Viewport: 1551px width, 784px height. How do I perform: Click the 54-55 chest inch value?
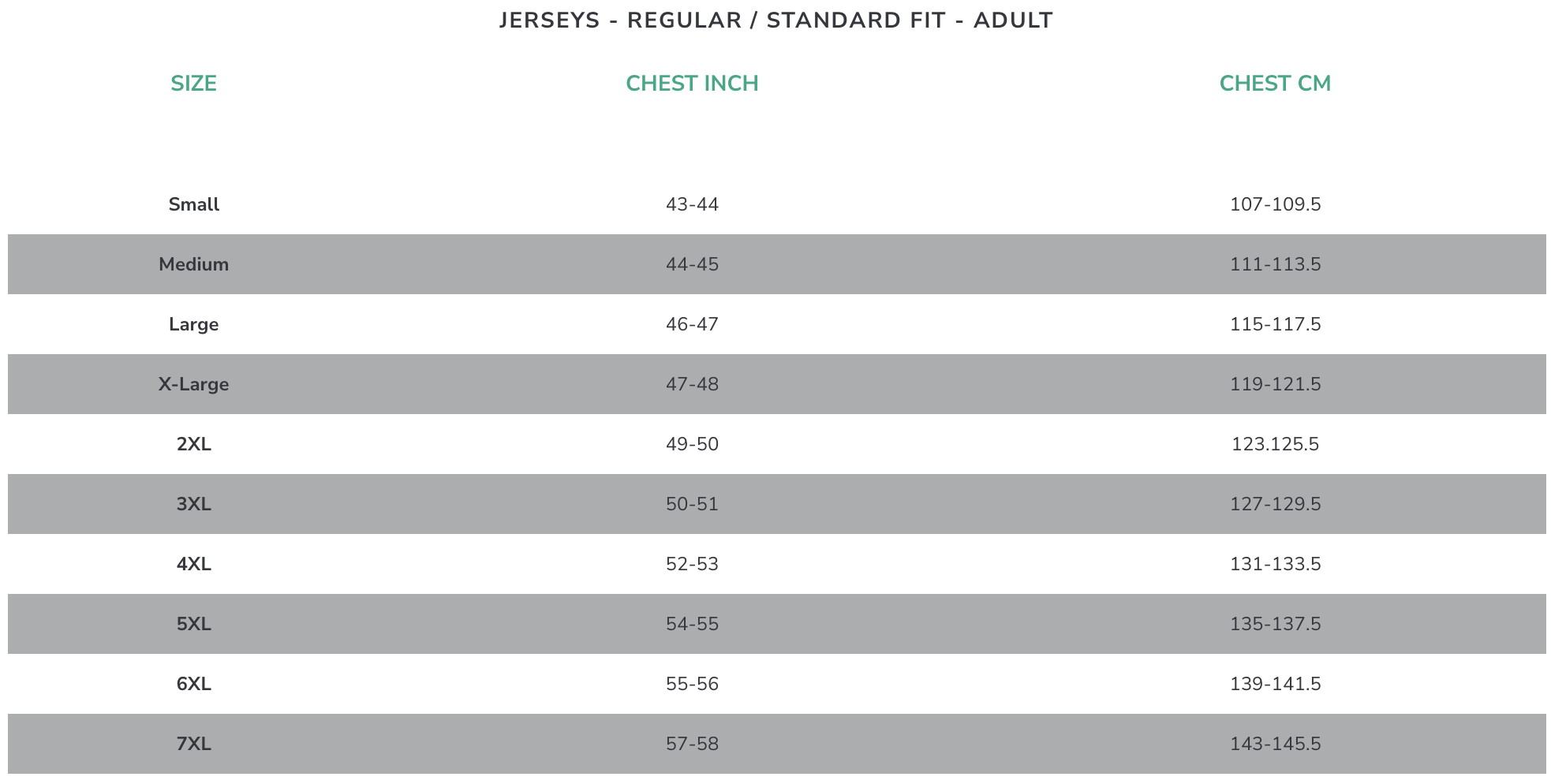(693, 624)
